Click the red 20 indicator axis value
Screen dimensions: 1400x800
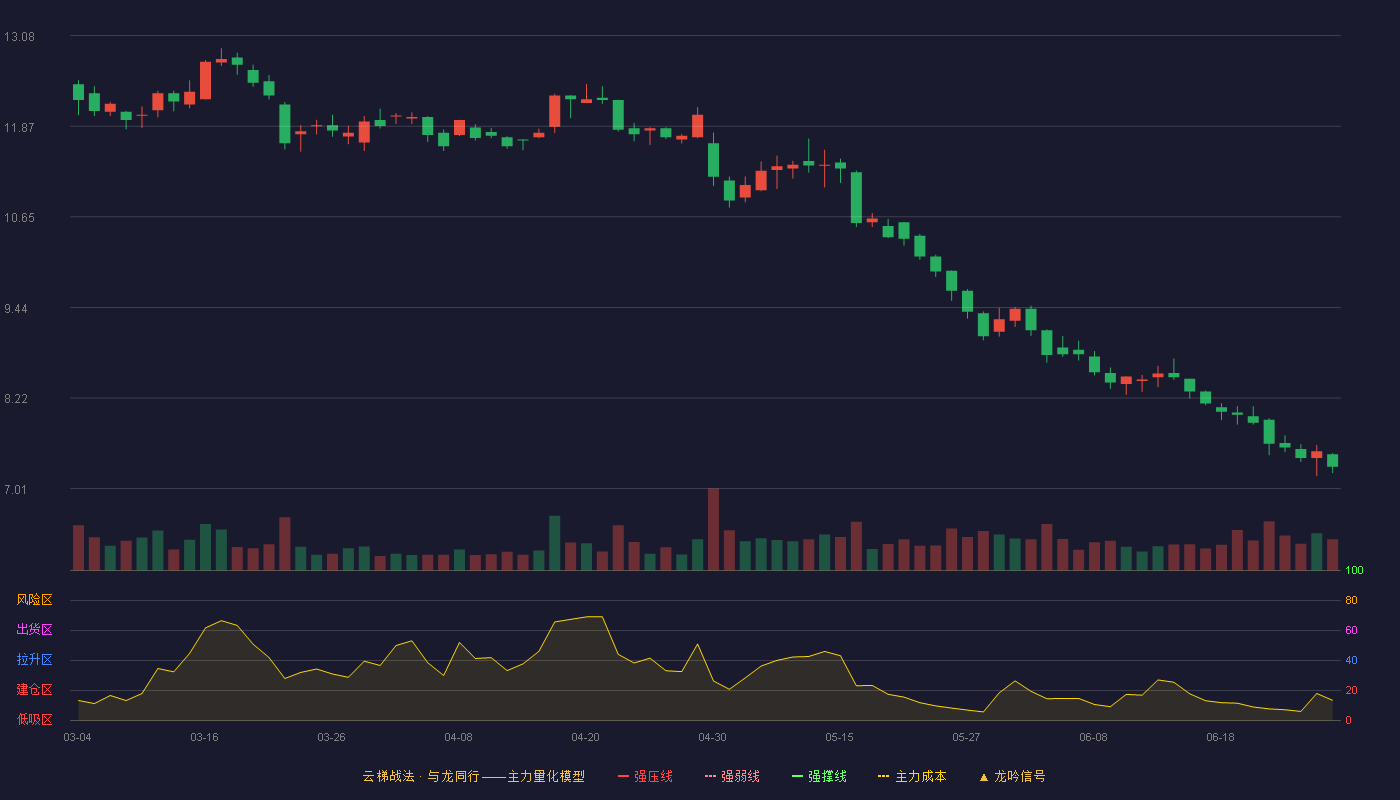(x=1351, y=690)
